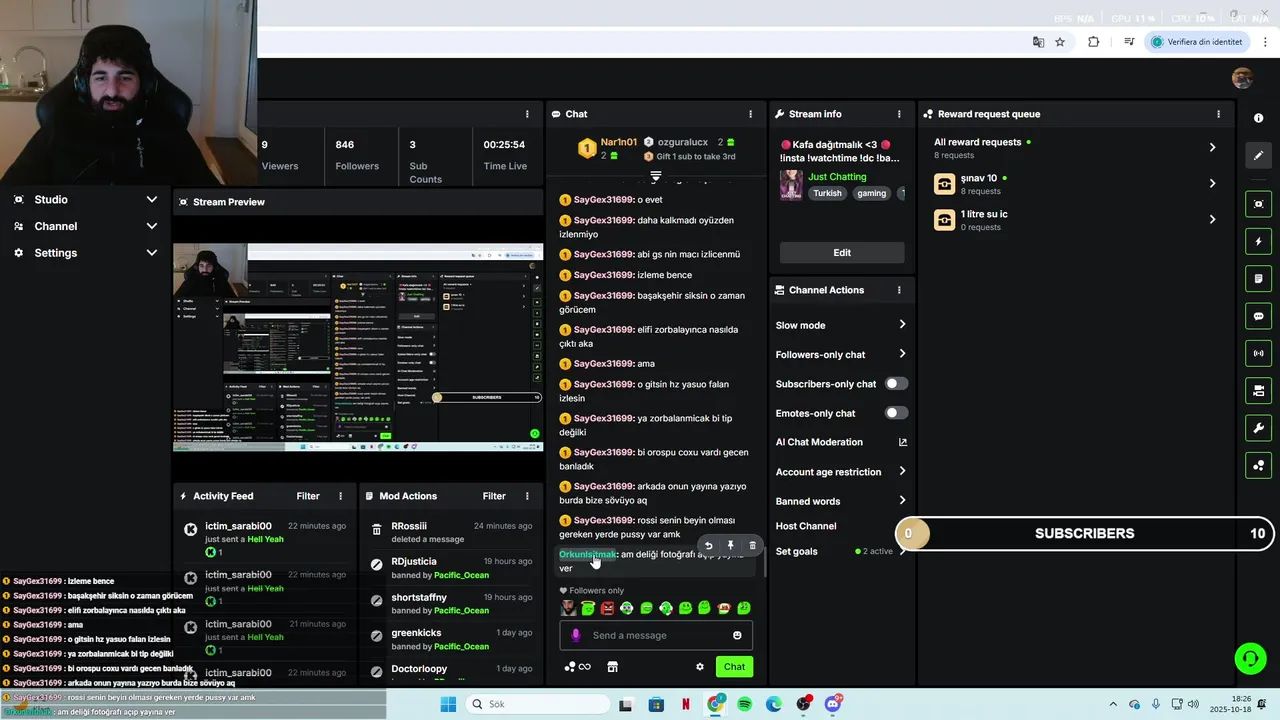Open Followers-only chat options chevron

(x=902, y=354)
